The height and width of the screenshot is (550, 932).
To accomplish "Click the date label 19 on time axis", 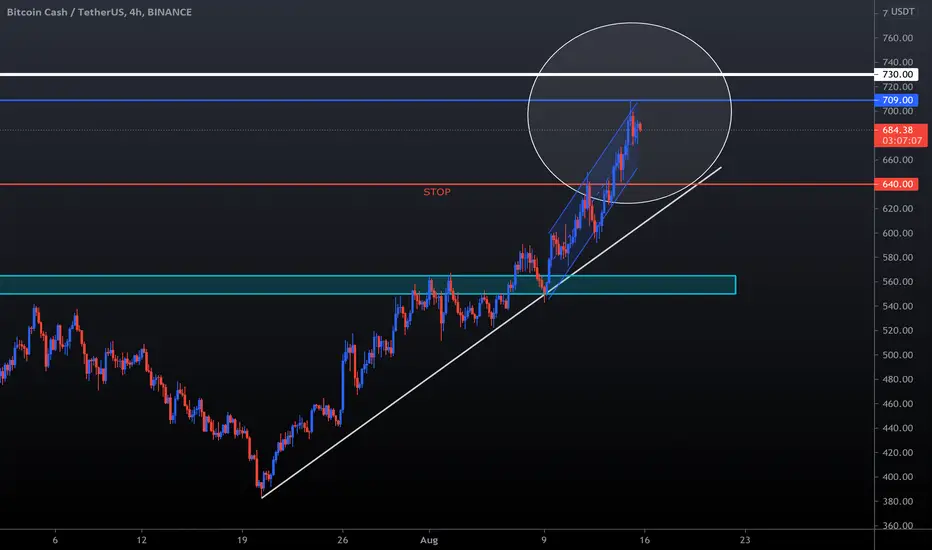I will (242, 540).
